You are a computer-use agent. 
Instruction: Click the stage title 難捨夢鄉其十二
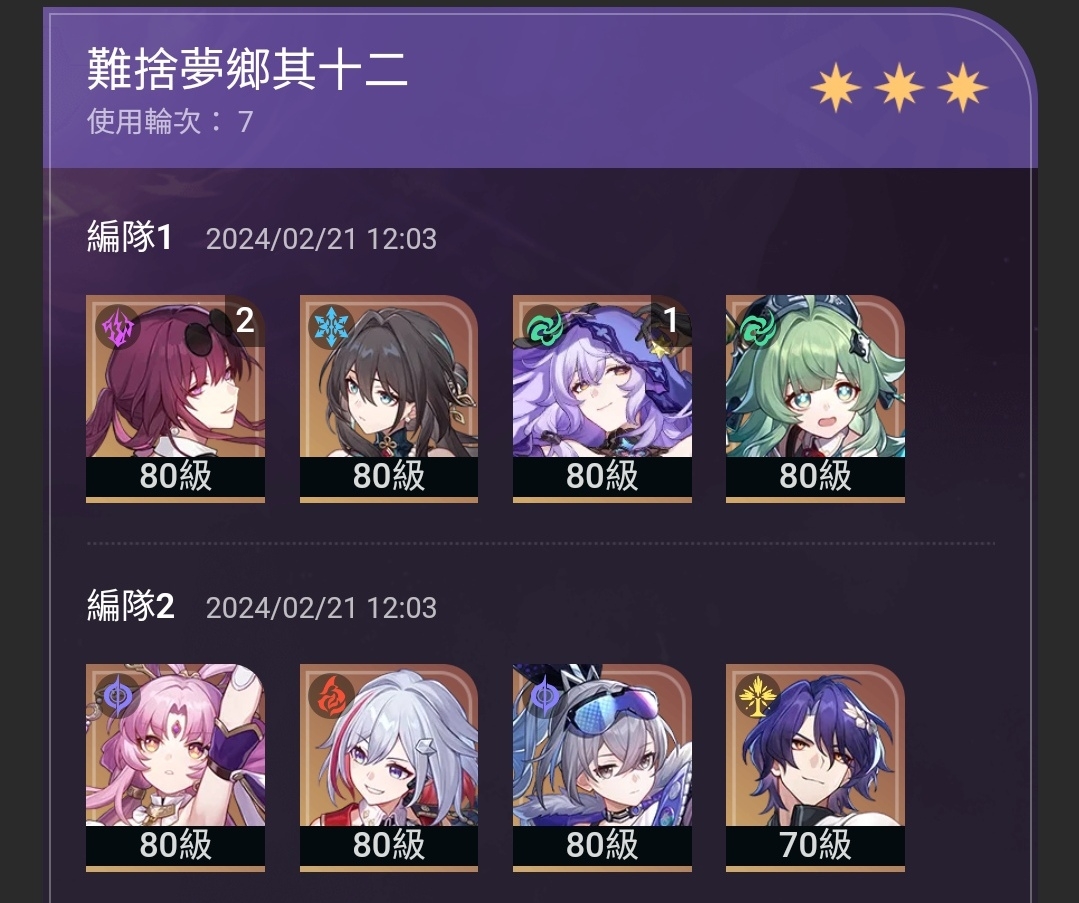(248, 69)
